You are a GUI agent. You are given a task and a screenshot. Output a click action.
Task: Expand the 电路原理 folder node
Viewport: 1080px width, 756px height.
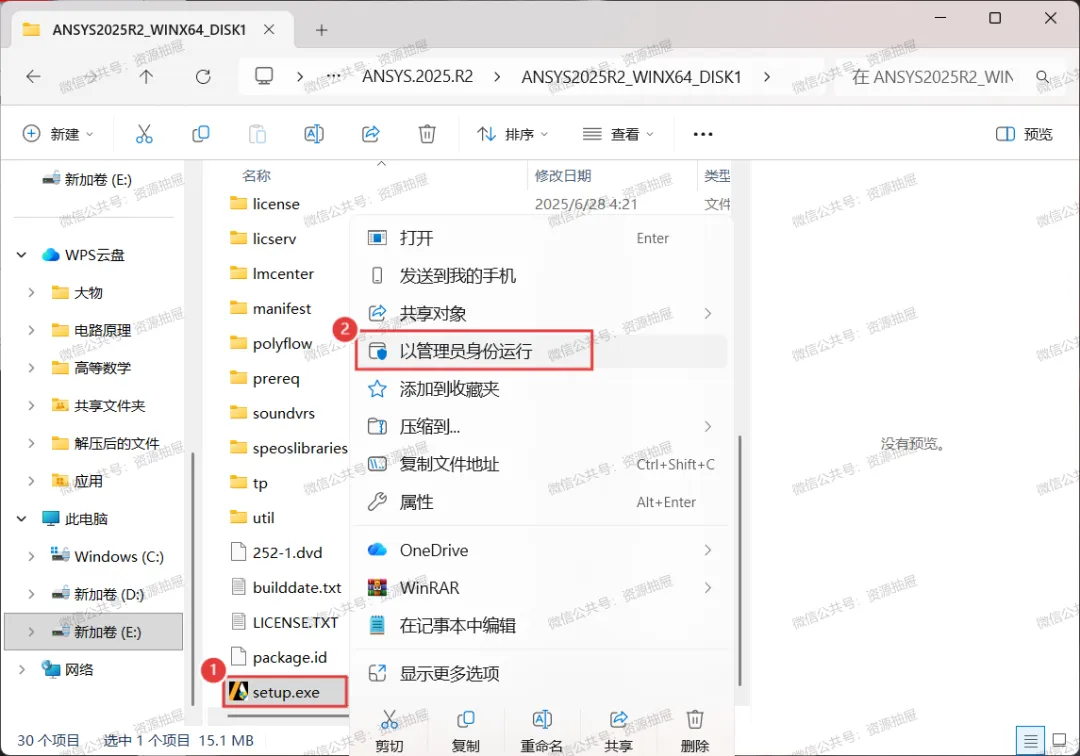click(x=31, y=330)
